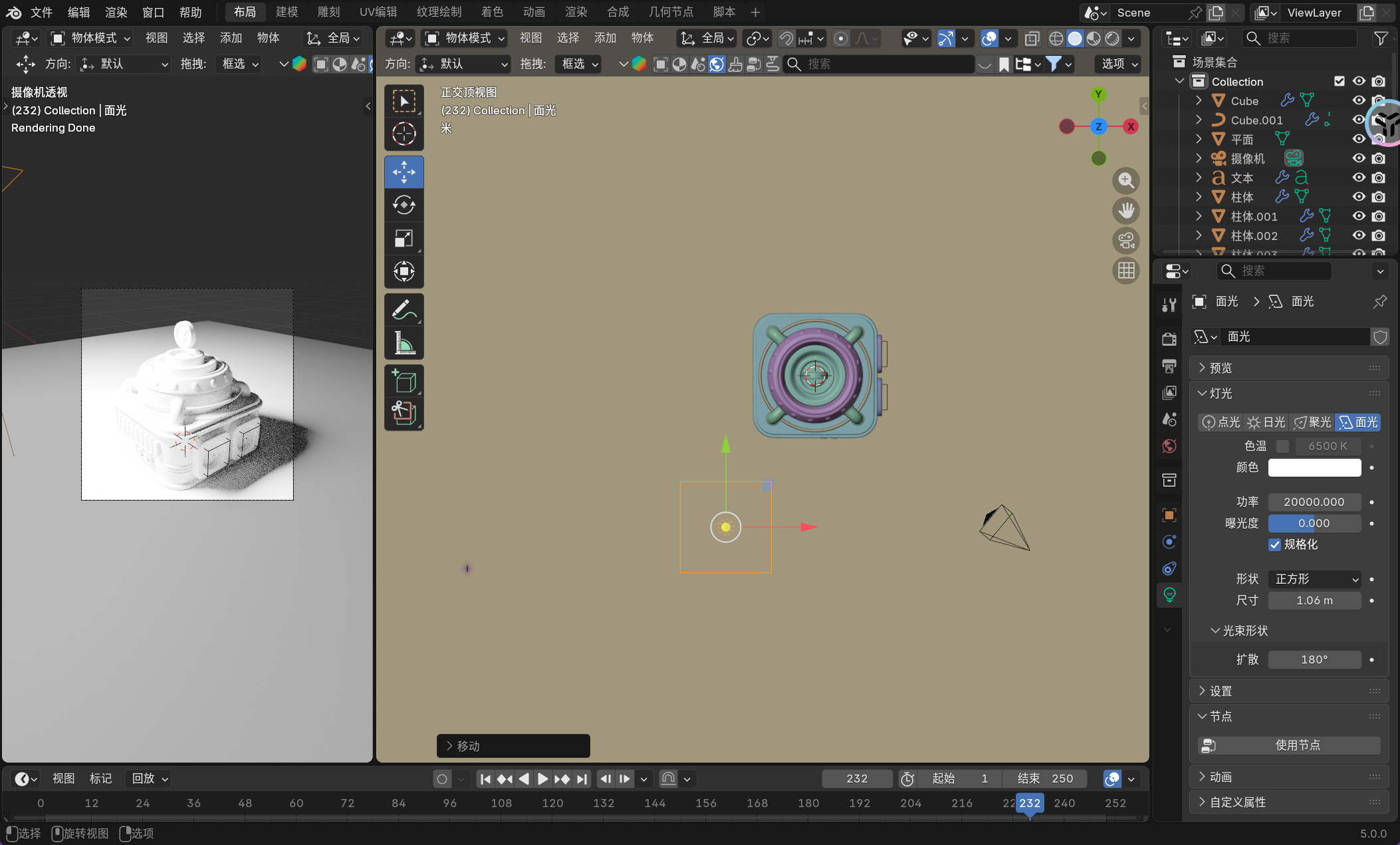
Task: Select the Rotate tool in toolbar
Action: pyautogui.click(x=404, y=205)
